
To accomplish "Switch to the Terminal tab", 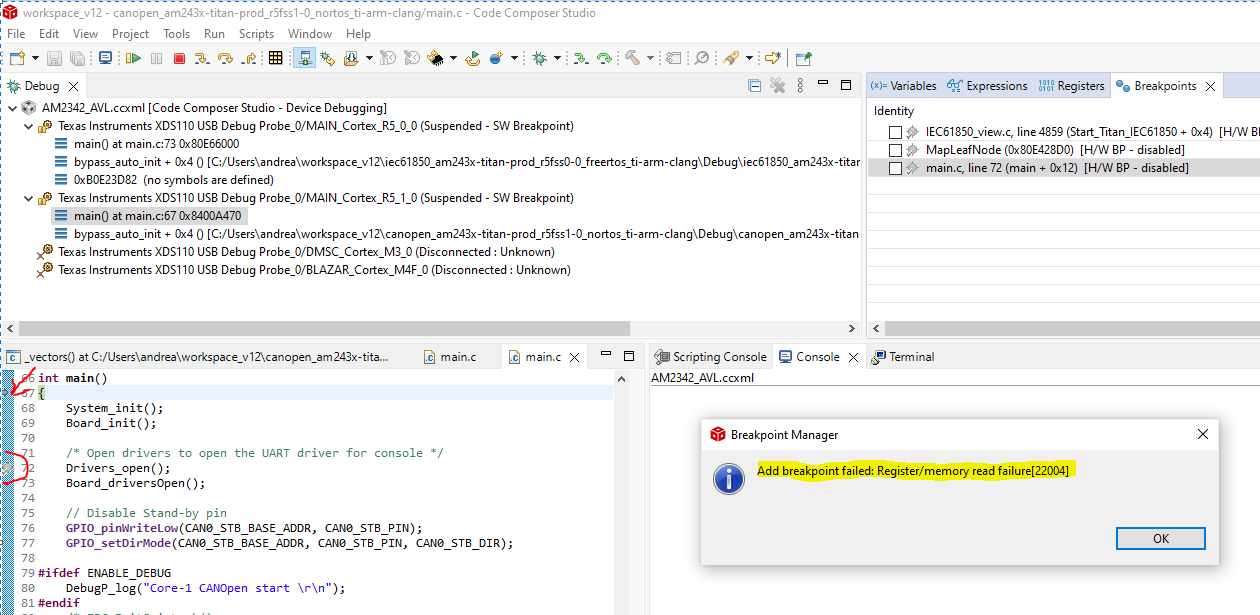I will point(903,357).
